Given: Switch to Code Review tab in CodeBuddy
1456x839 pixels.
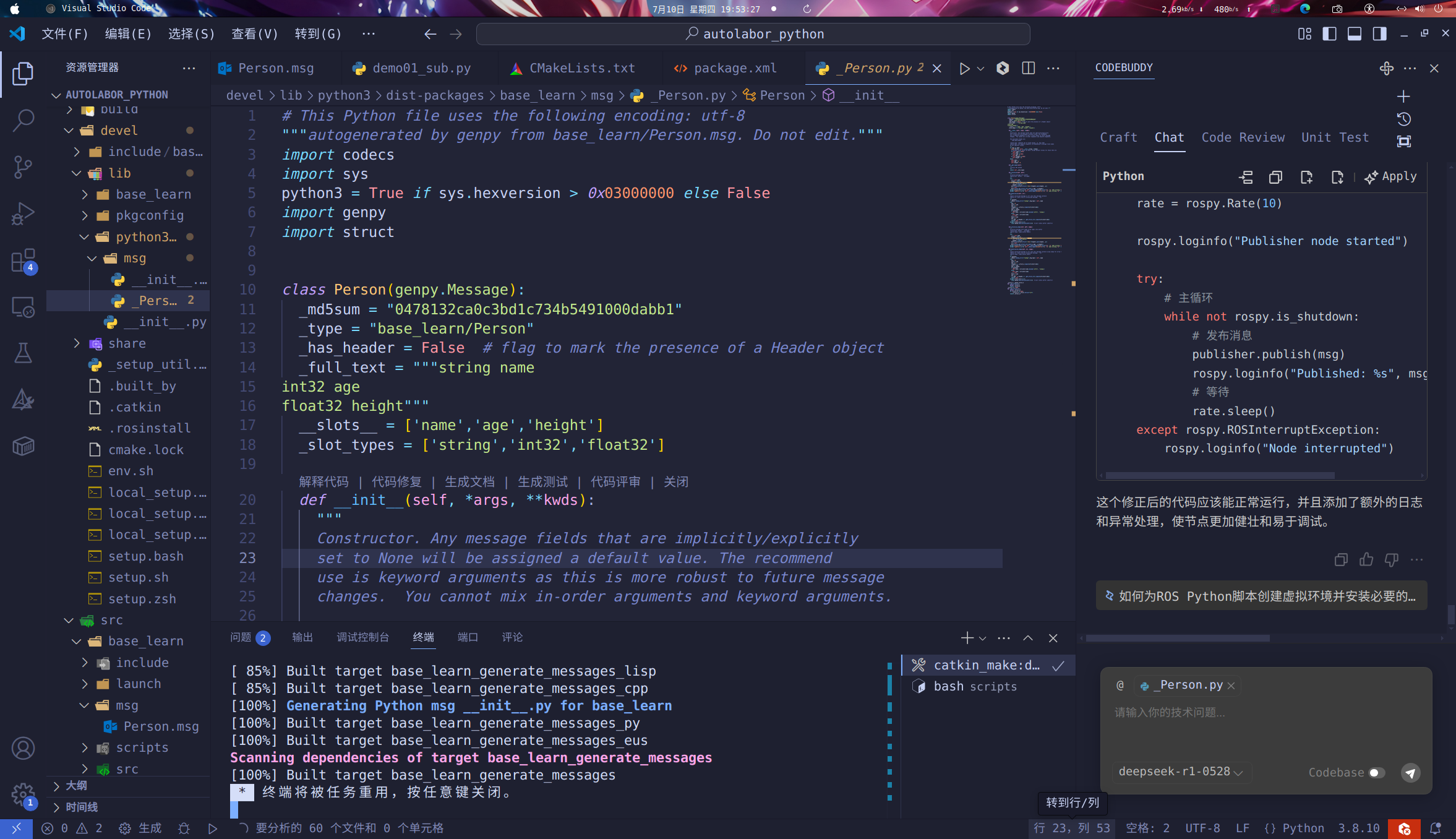Looking at the screenshot, I should (x=1243, y=137).
